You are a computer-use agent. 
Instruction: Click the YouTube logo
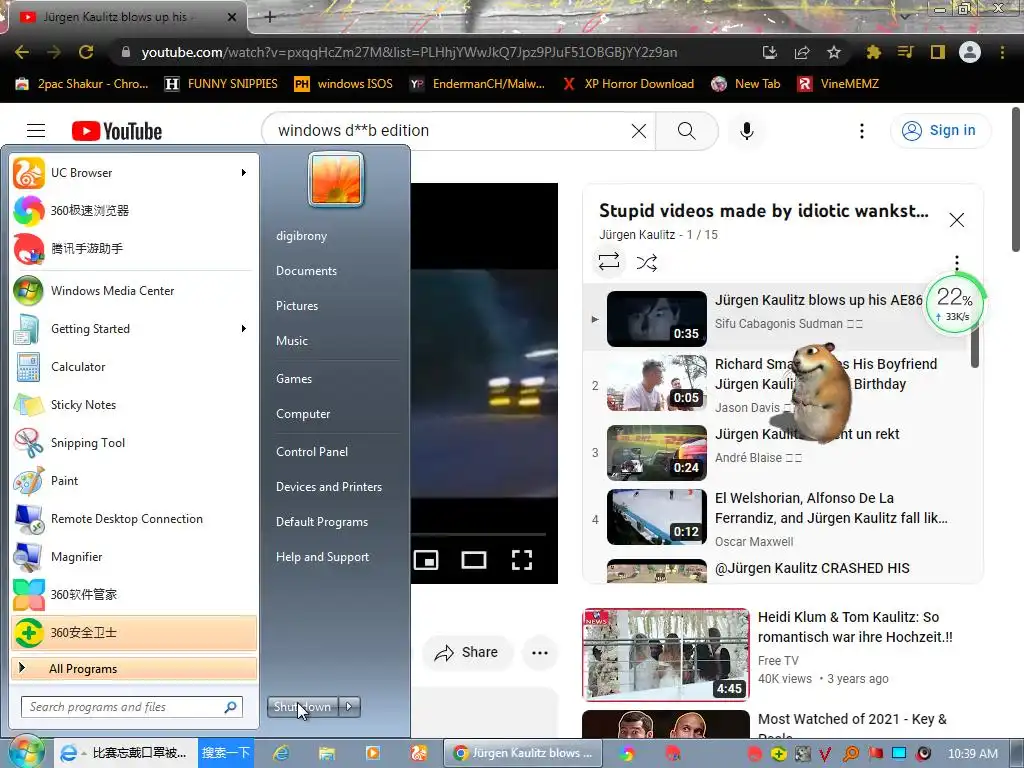click(x=117, y=131)
